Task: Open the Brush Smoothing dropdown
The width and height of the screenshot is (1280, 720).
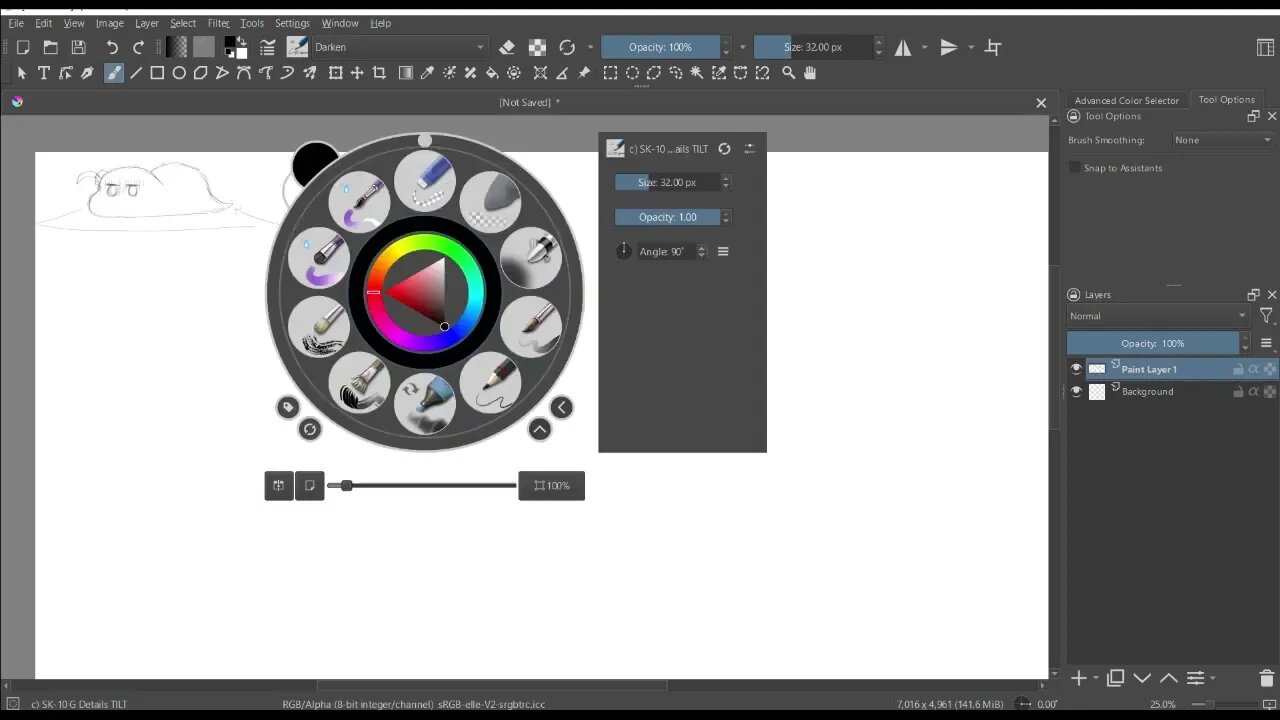Action: tap(1224, 140)
